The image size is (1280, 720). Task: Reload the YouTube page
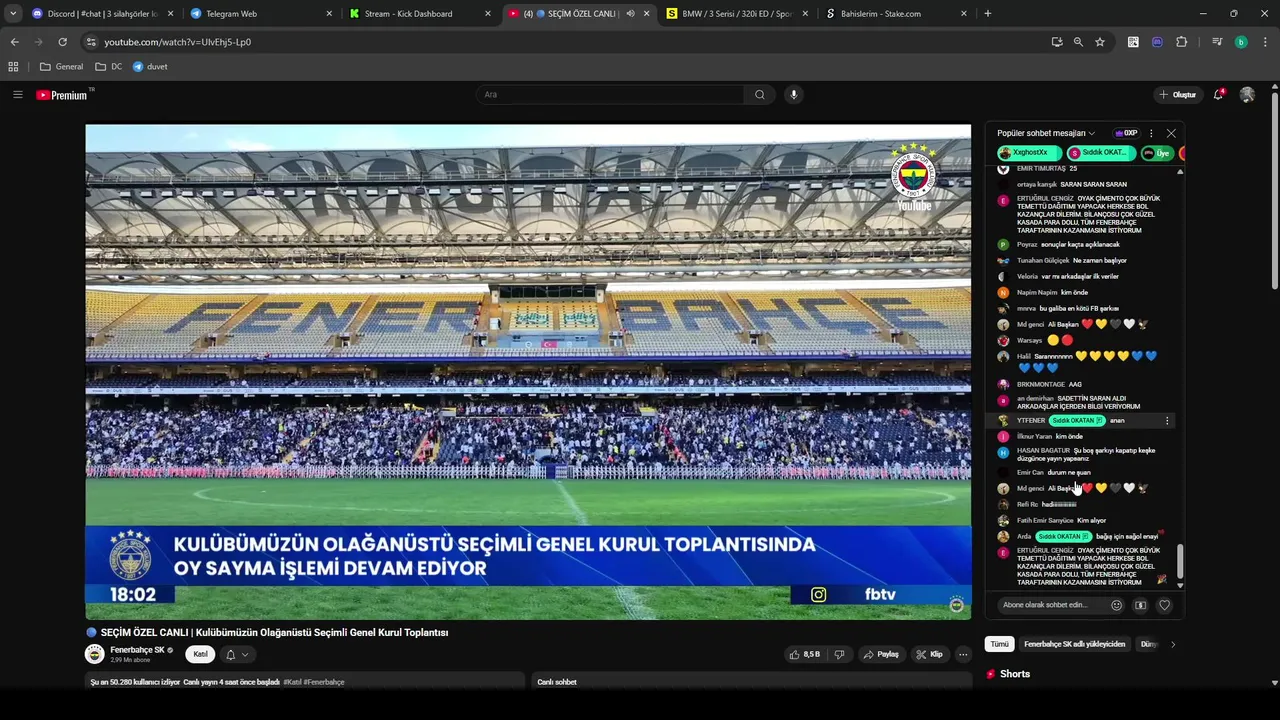point(62,42)
